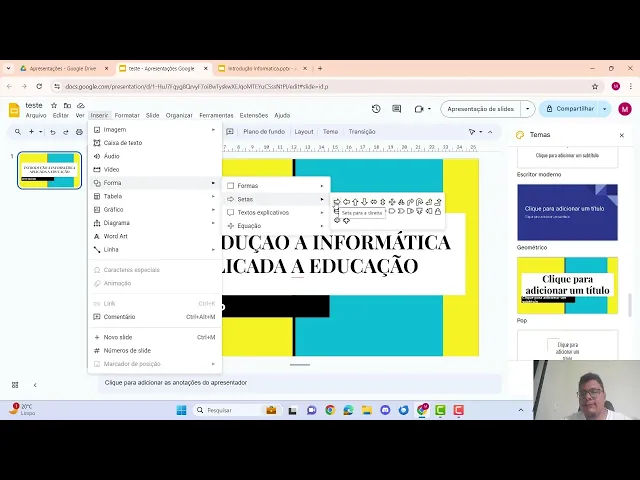Select the quad arrow shape
Viewport: 640px width, 480px height.
click(x=392, y=202)
